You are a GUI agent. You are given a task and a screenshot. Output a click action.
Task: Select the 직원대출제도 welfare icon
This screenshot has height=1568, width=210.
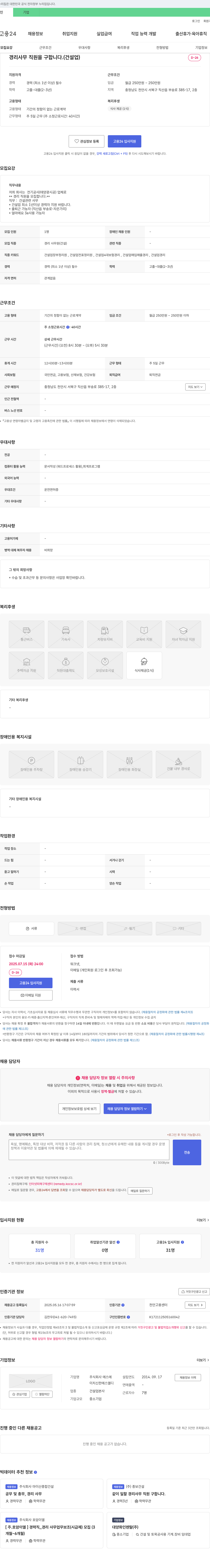pos(66,665)
